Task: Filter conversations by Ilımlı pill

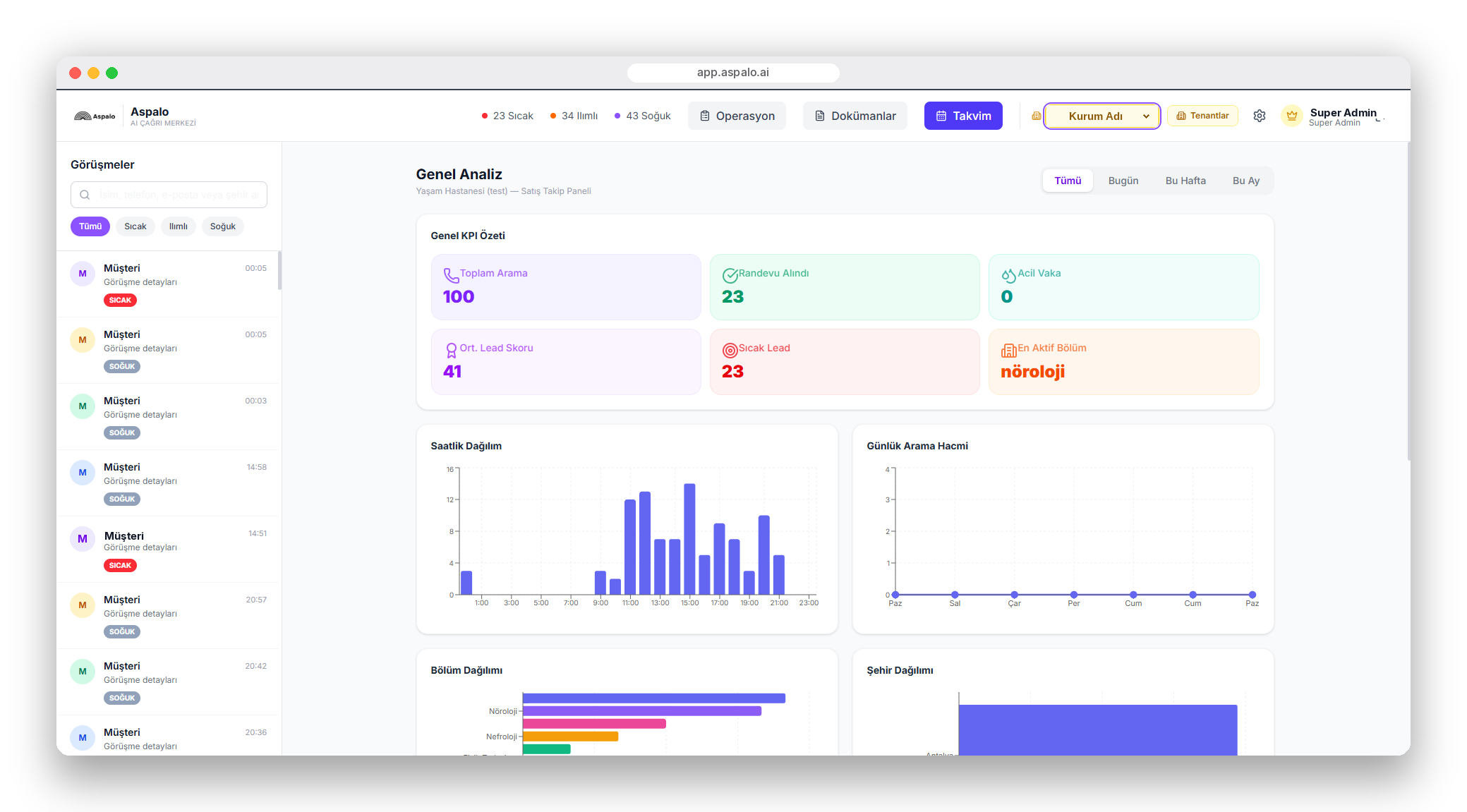Action: tap(179, 226)
